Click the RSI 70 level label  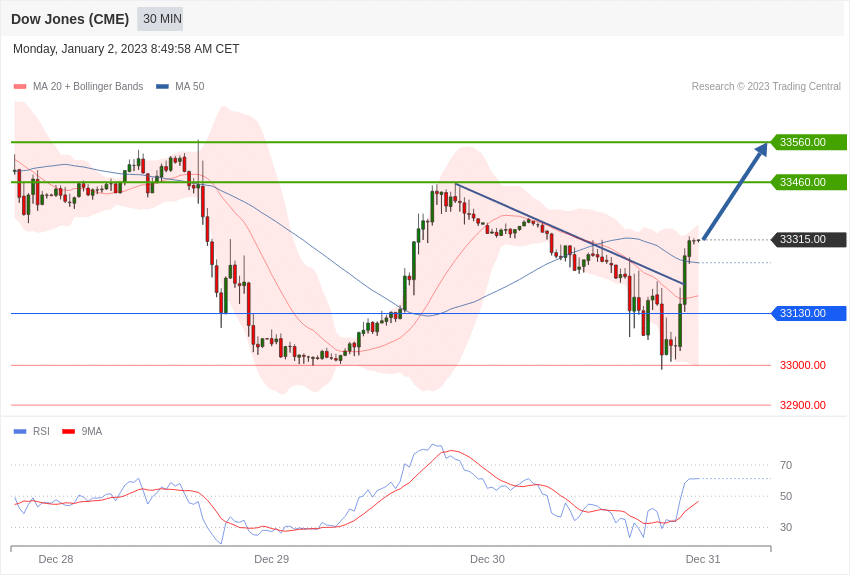(786, 465)
